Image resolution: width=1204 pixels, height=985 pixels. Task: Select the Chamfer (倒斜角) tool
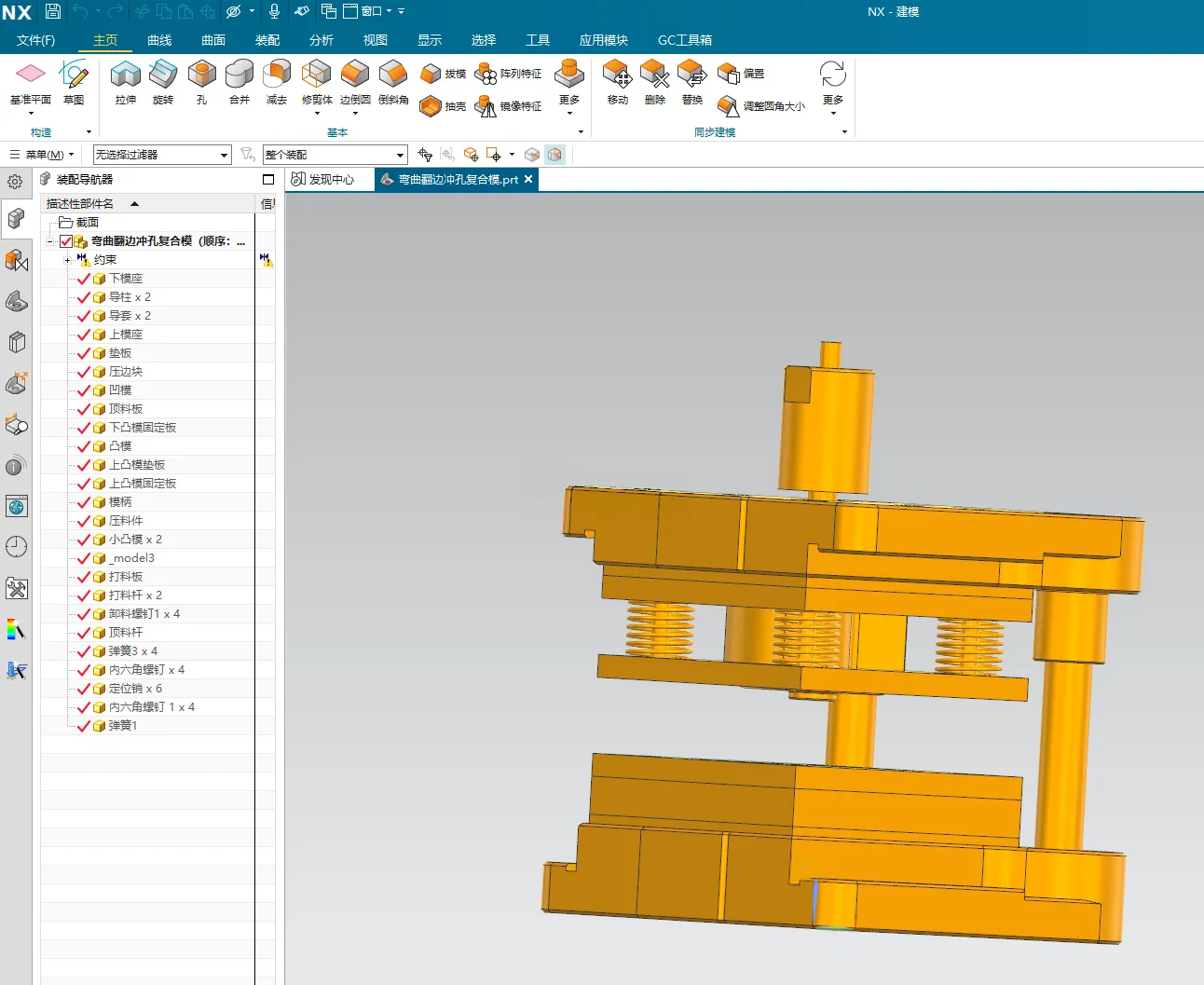(x=393, y=82)
